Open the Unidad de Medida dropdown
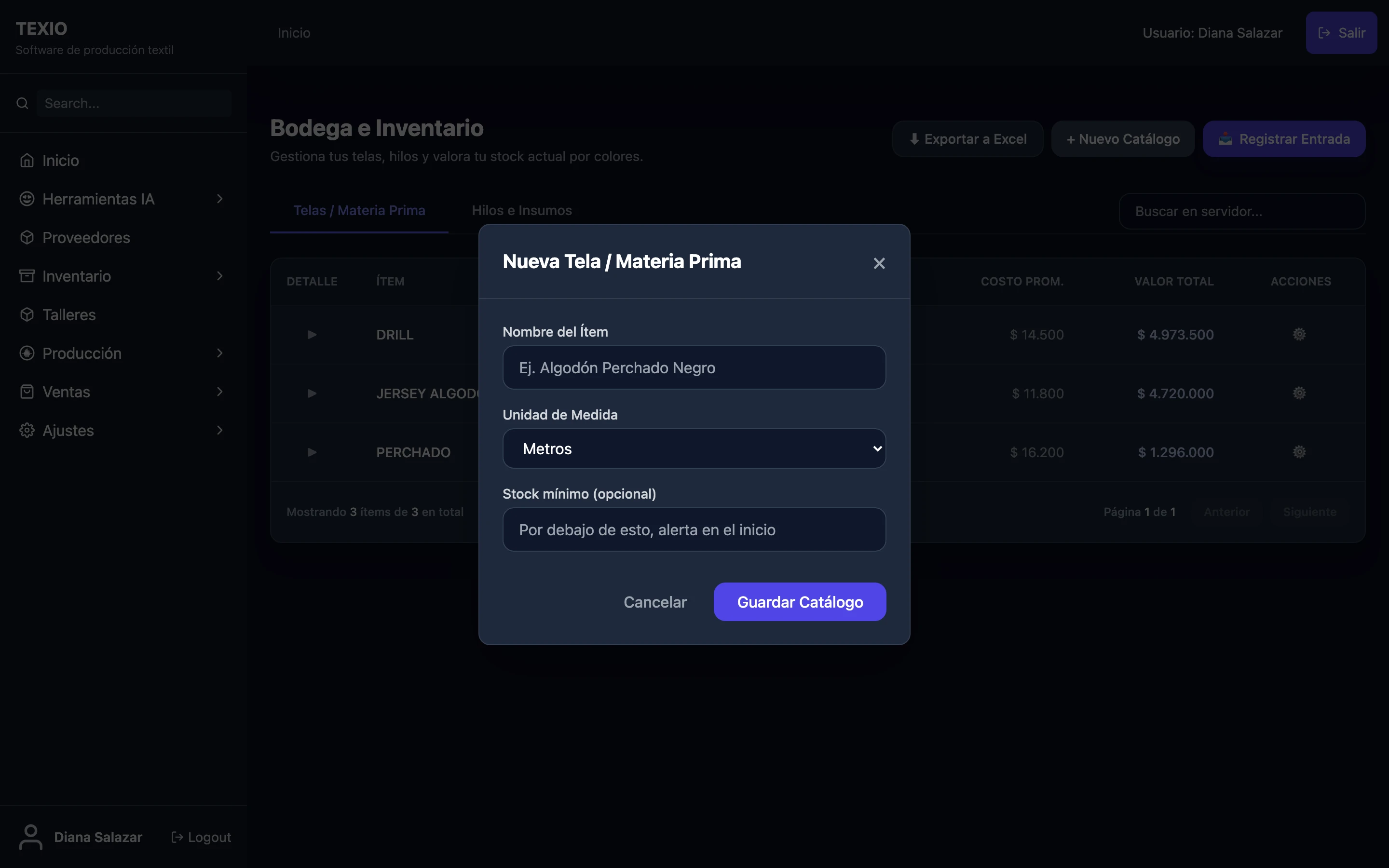The height and width of the screenshot is (868, 1389). click(x=694, y=448)
